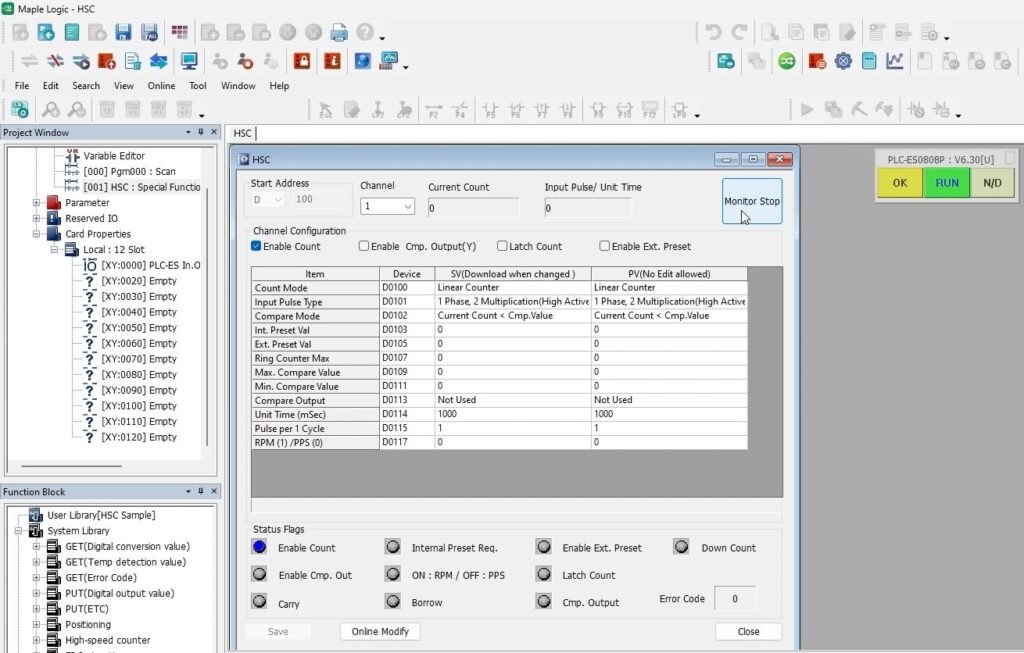1024x653 pixels.
Task: Click the Online Modify button
Action: [x=380, y=631]
